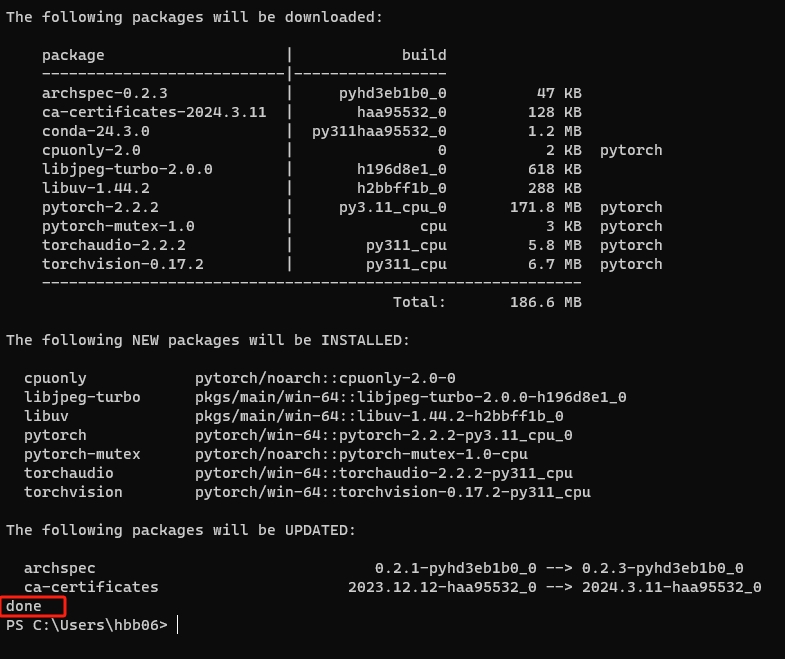Click 'The following packages will be UPDATED' heading
The image size is (785, 659).
pos(181,530)
